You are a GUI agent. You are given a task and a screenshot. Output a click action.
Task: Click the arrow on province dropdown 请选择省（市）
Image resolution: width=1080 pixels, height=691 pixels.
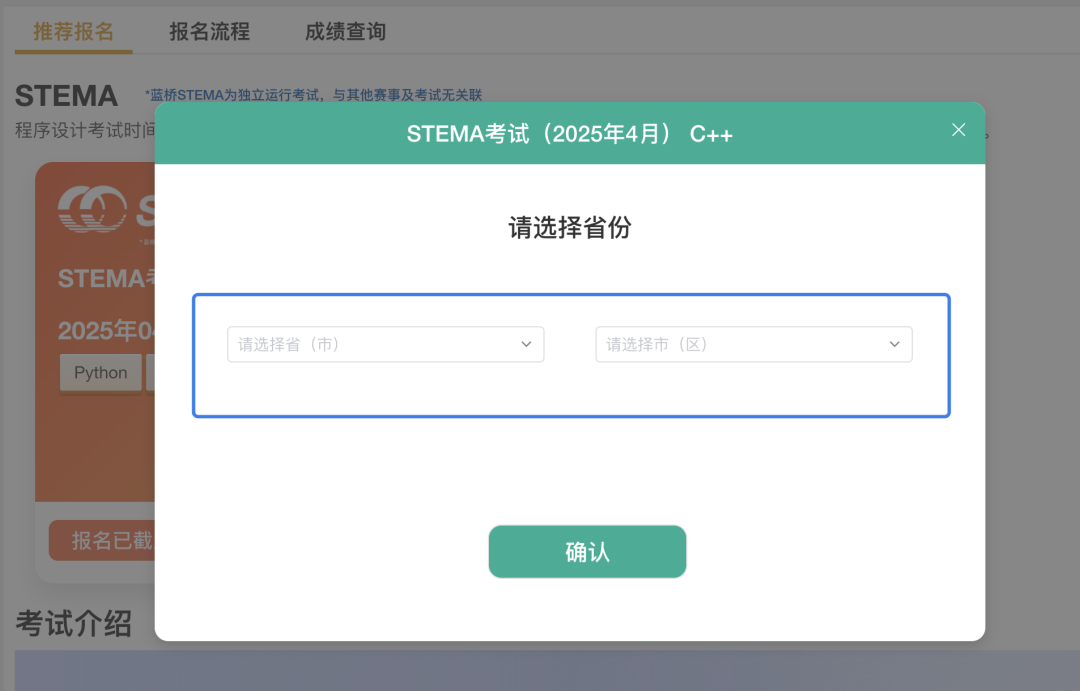526,344
